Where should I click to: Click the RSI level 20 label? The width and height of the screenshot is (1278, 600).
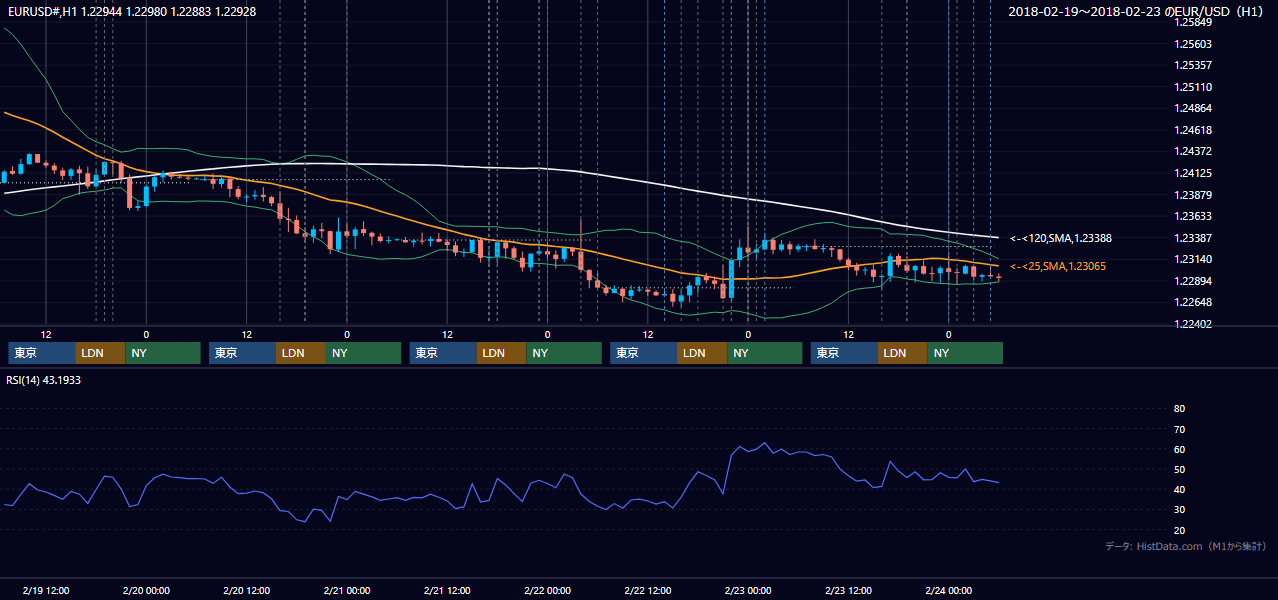click(x=1179, y=530)
